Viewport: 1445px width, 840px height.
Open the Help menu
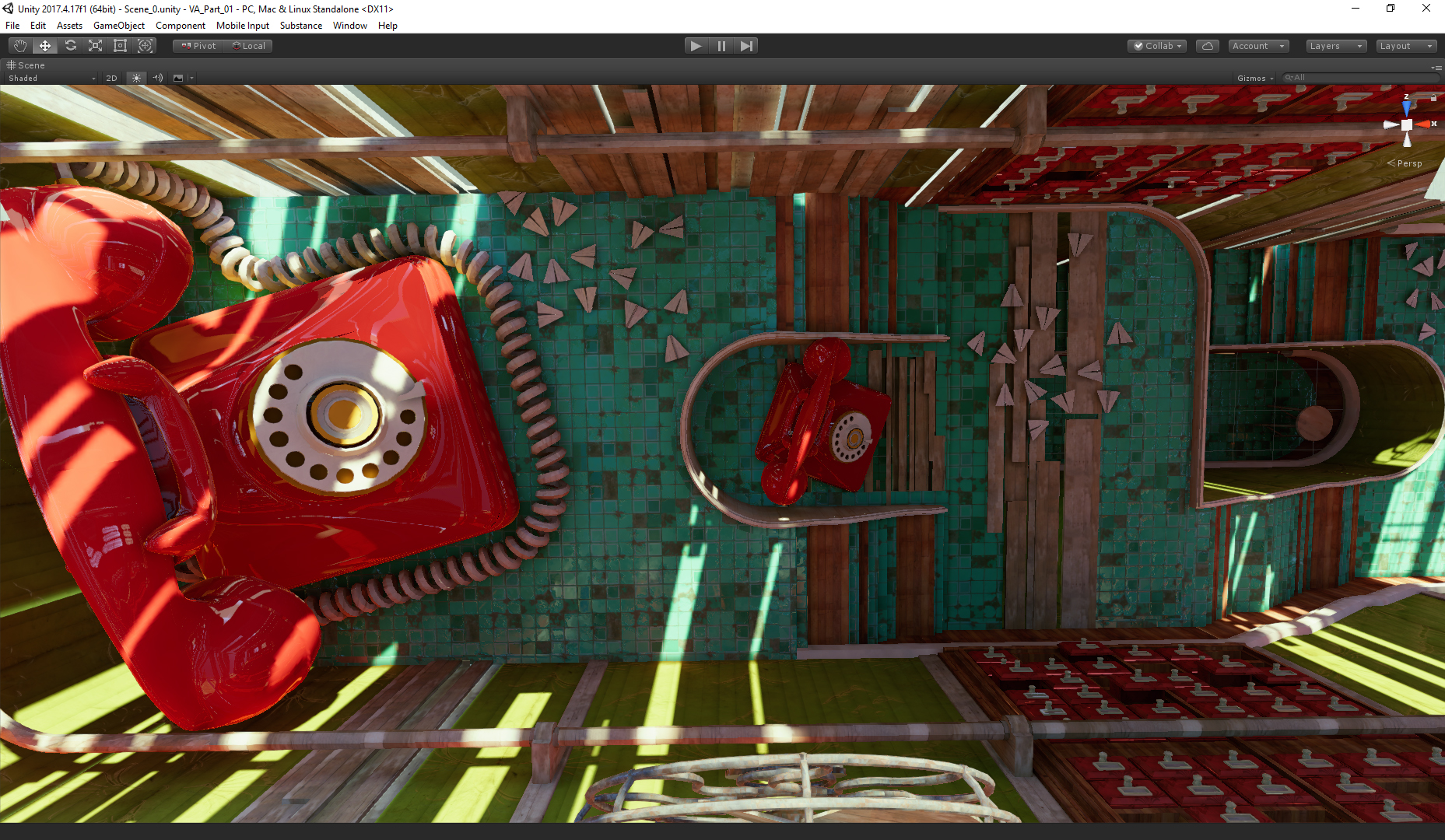pyautogui.click(x=388, y=26)
